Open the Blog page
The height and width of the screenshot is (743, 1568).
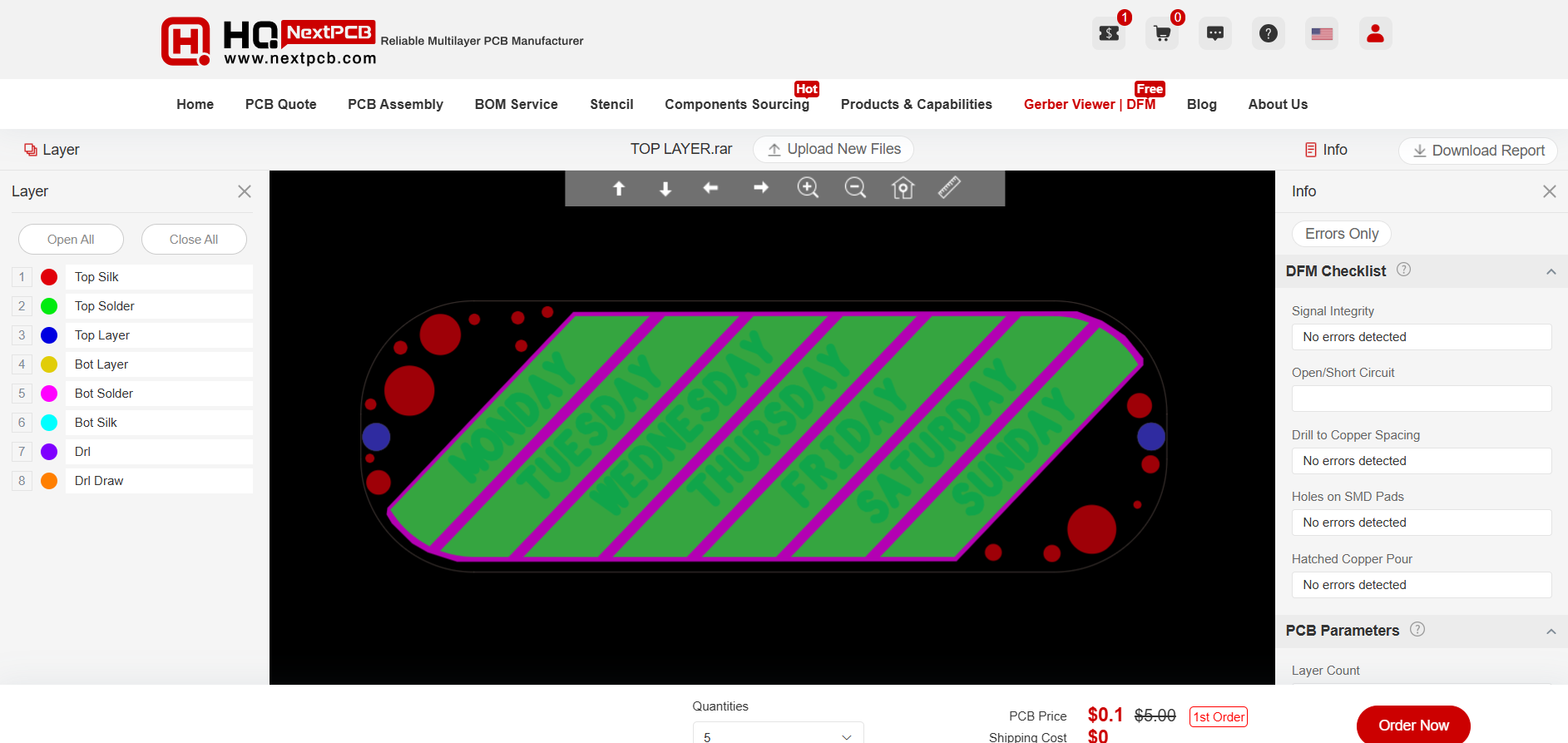coord(1201,104)
